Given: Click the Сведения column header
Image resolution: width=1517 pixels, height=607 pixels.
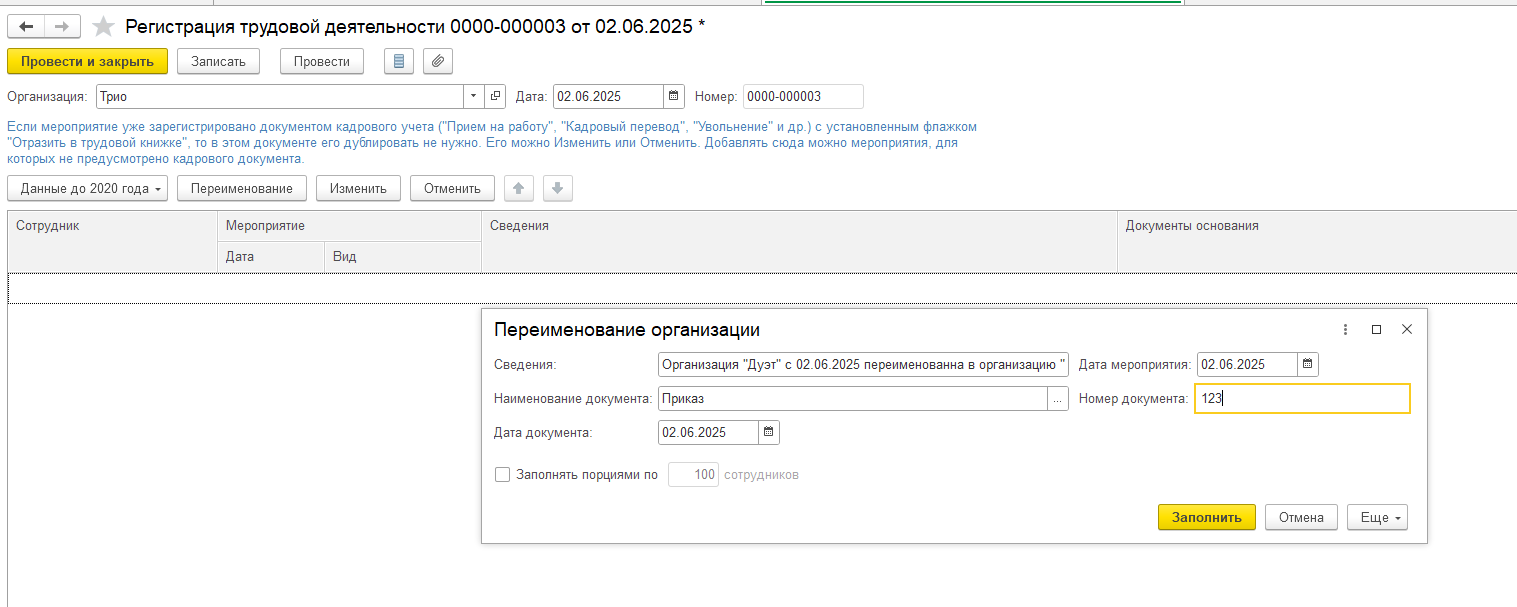Looking at the screenshot, I should (799, 240).
